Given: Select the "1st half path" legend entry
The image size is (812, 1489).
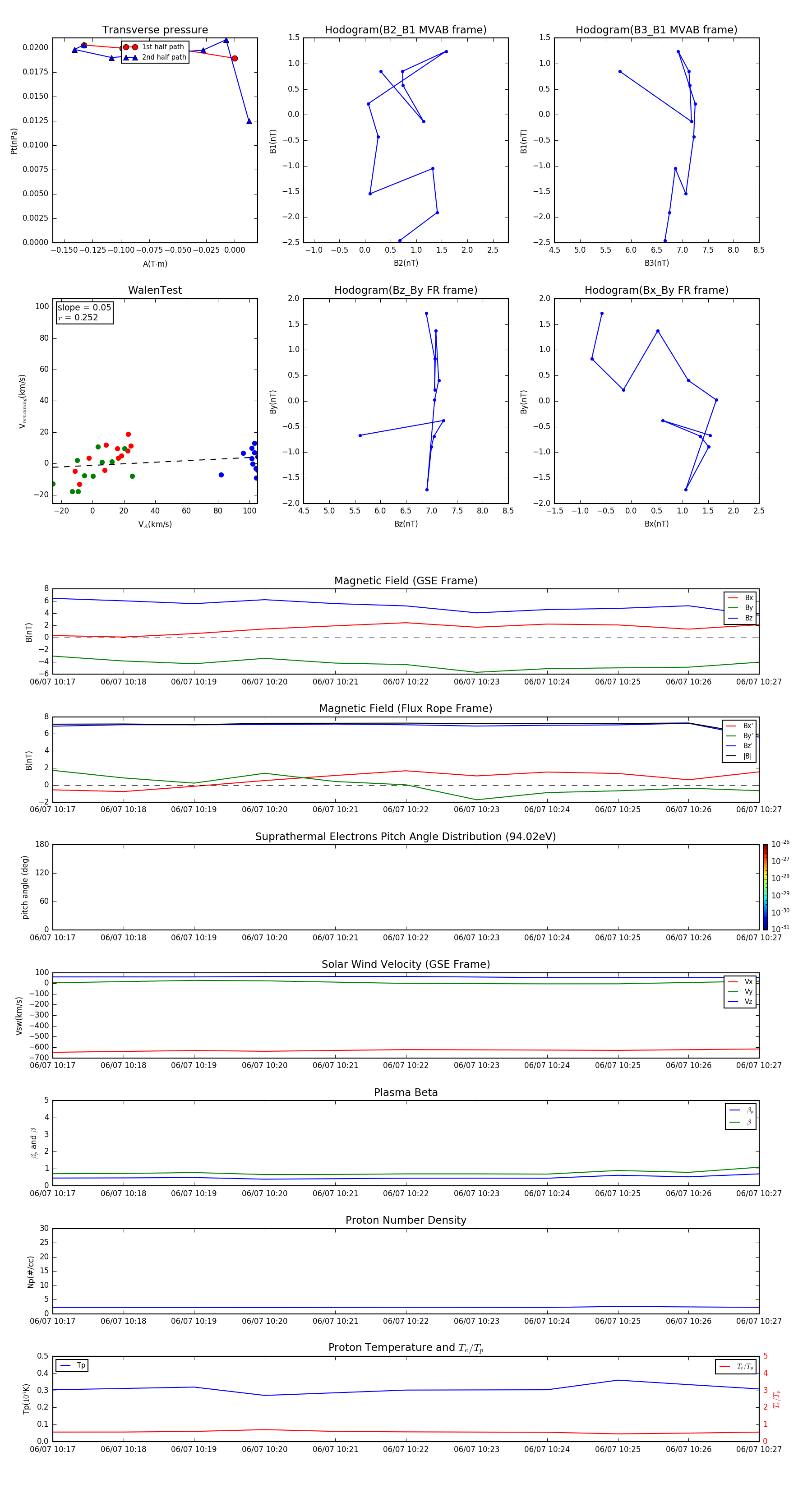Looking at the screenshot, I should pos(154,47).
